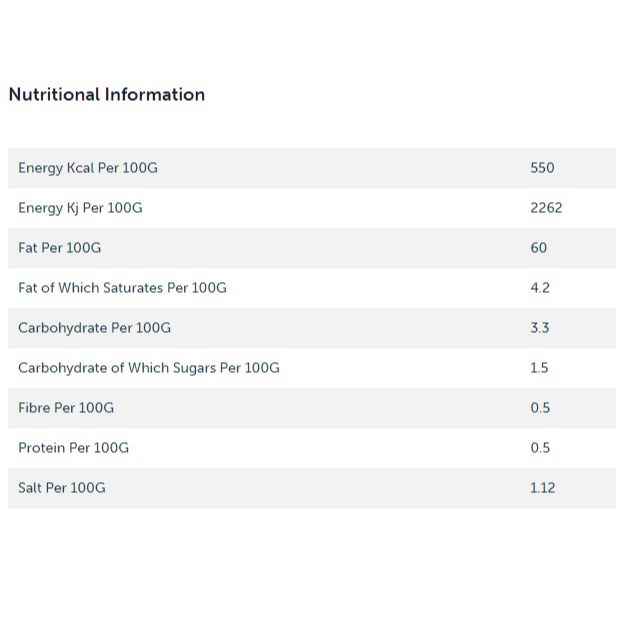This screenshot has height=624, width=624.
Task: Select the Carbohydrate Per 100G label
Action: (x=94, y=328)
